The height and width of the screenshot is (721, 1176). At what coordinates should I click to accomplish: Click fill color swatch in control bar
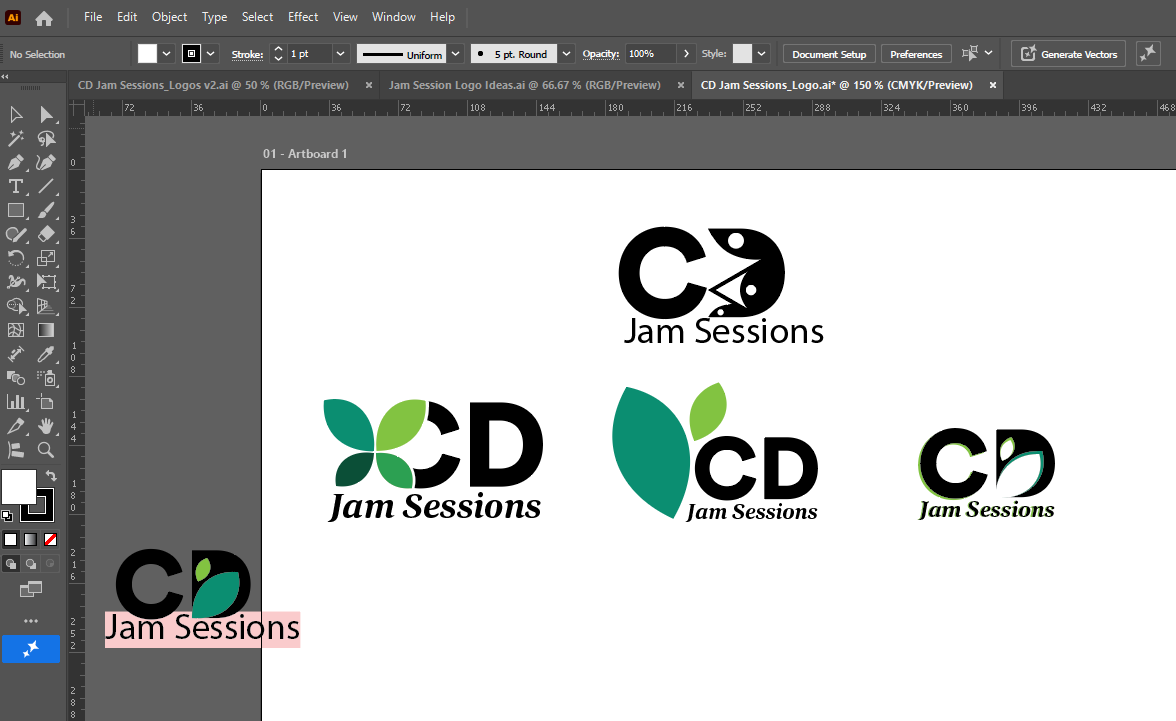[148, 54]
